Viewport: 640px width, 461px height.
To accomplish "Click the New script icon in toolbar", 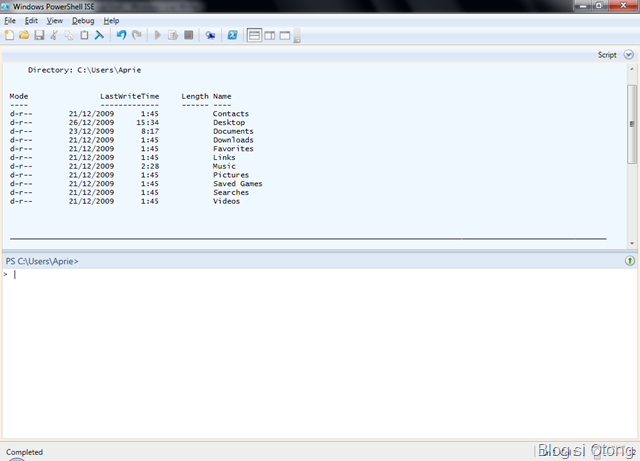I will [9, 36].
